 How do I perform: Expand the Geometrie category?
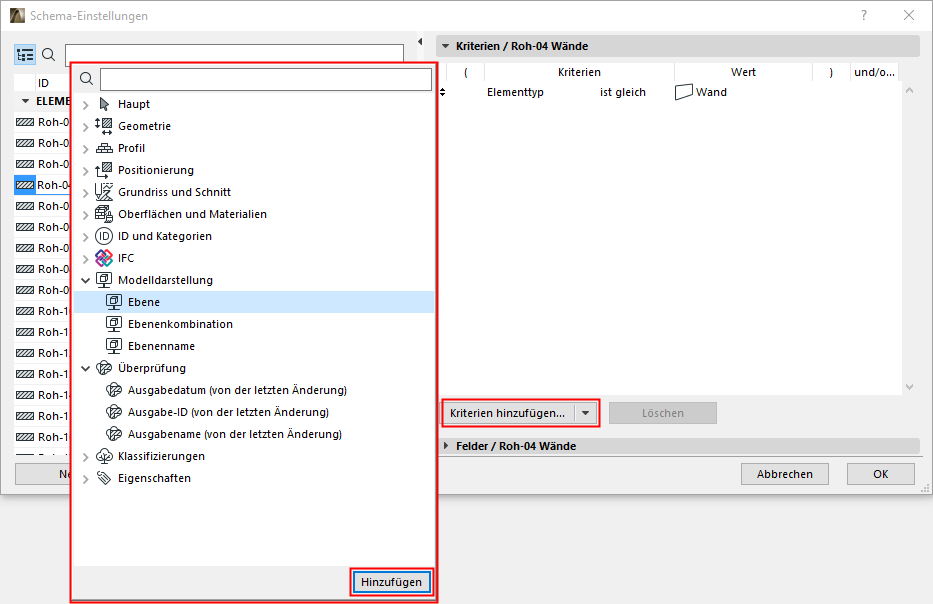(86, 127)
